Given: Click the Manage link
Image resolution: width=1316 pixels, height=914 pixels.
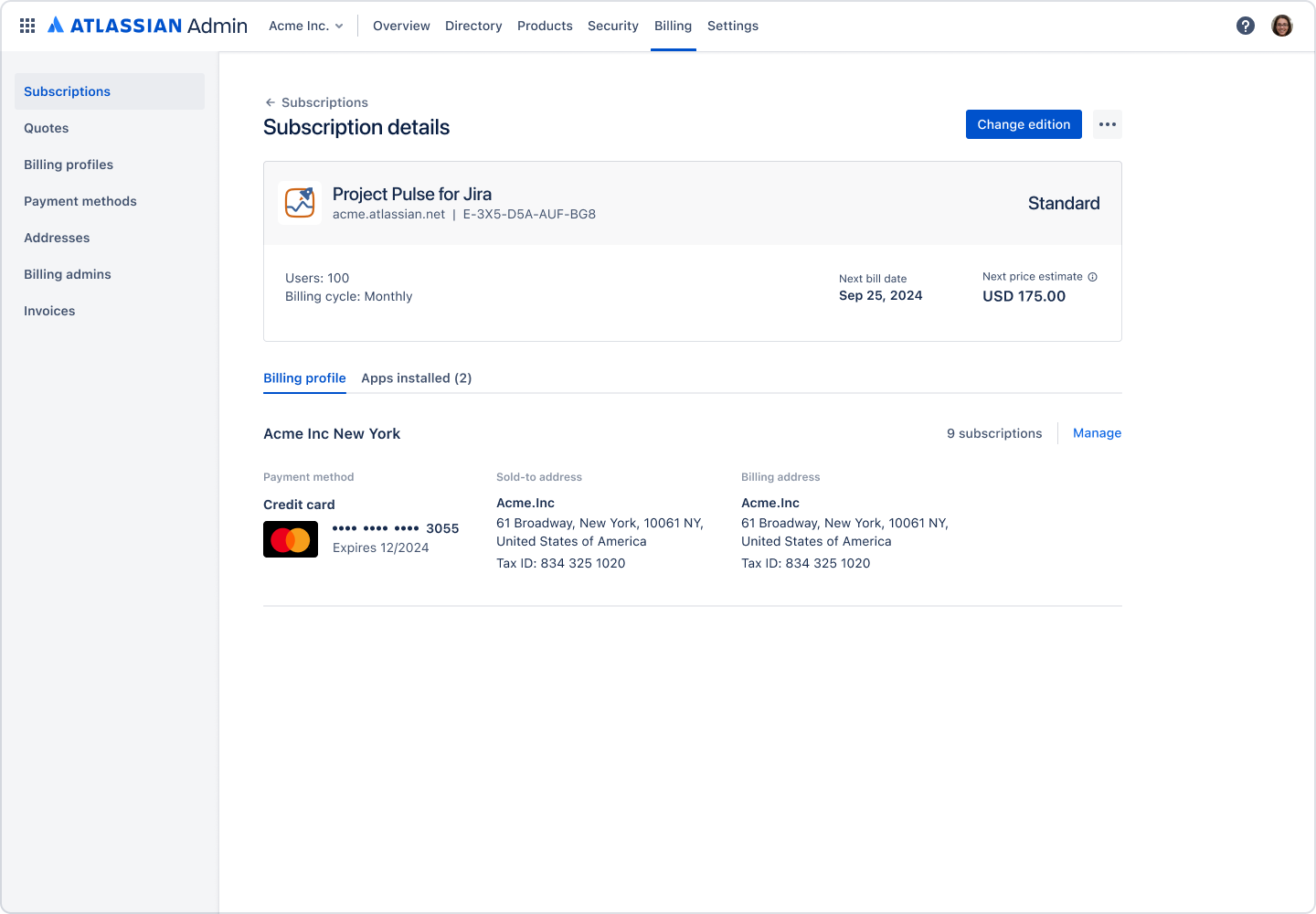Looking at the screenshot, I should click(x=1097, y=433).
